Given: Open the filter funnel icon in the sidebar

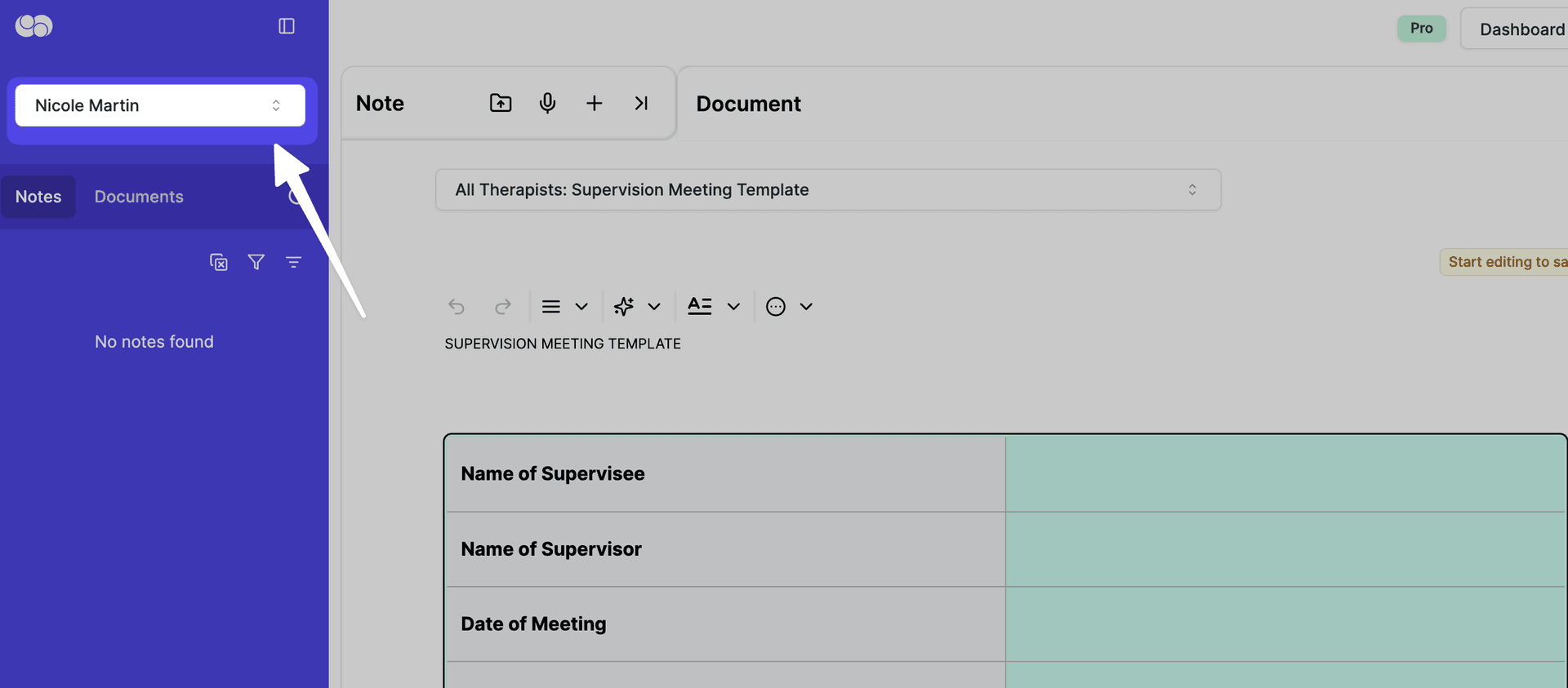Looking at the screenshot, I should [x=256, y=261].
